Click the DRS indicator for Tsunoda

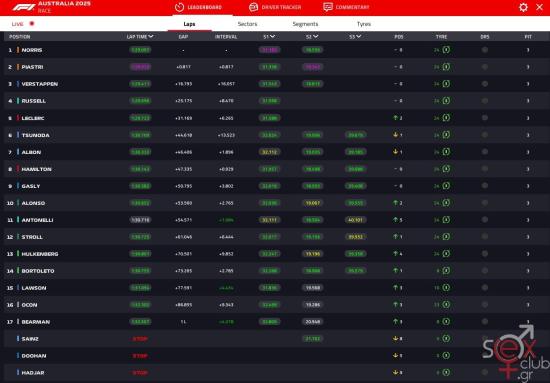pyautogui.click(x=485, y=135)
